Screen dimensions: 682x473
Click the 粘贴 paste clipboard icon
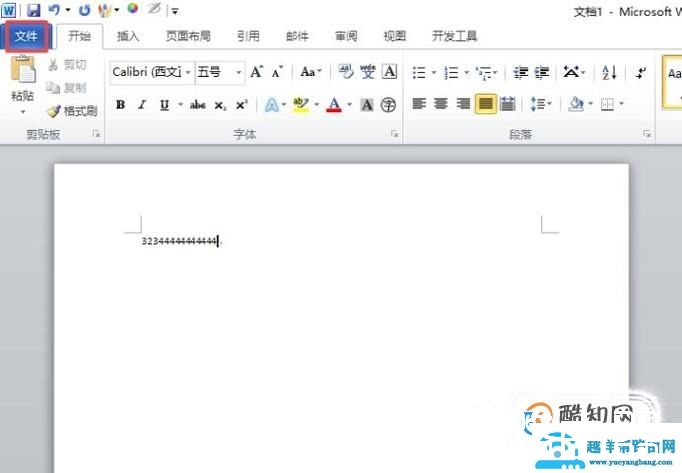coord(23,70)
